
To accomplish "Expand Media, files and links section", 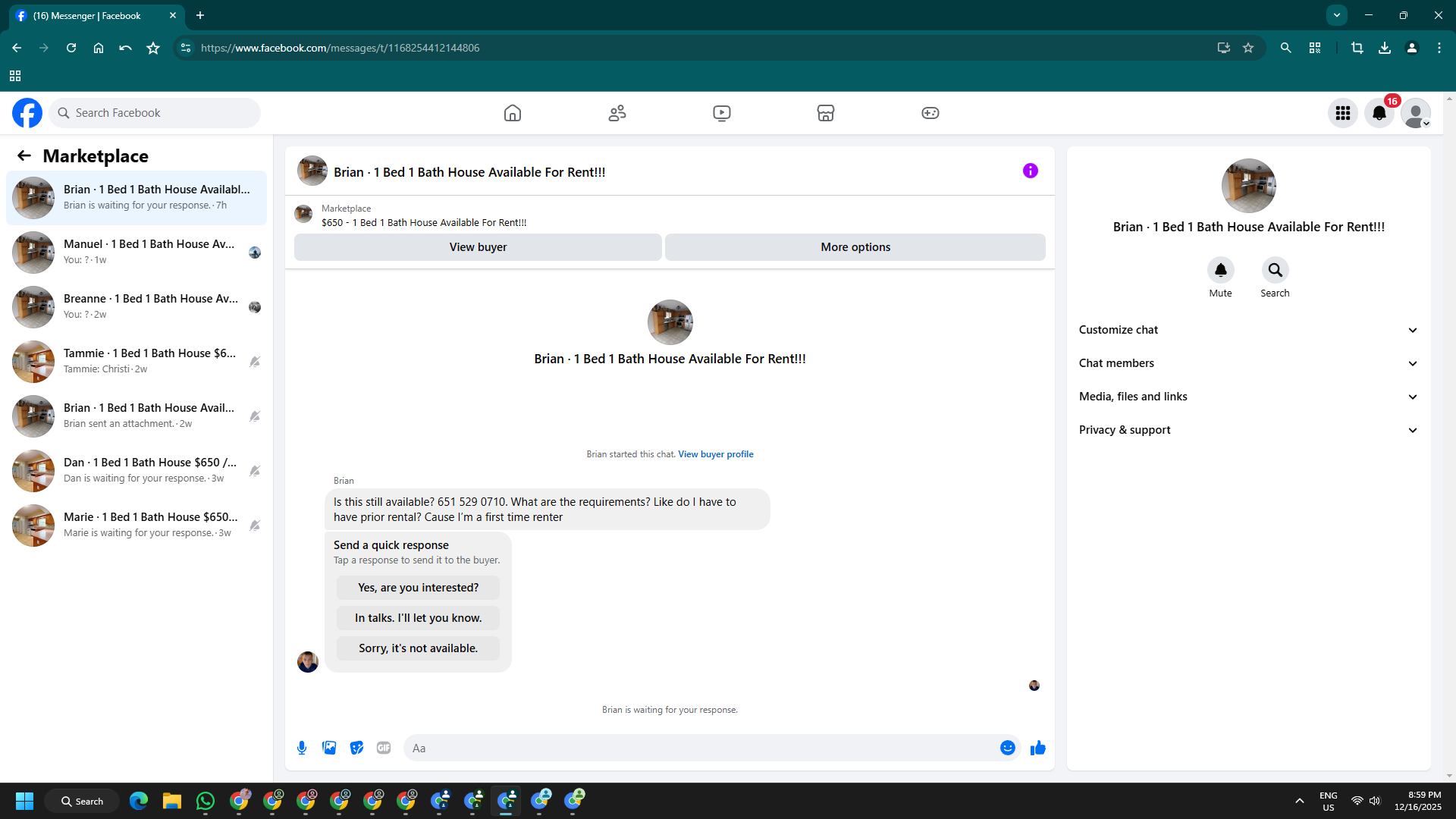I will (1249, 397).
